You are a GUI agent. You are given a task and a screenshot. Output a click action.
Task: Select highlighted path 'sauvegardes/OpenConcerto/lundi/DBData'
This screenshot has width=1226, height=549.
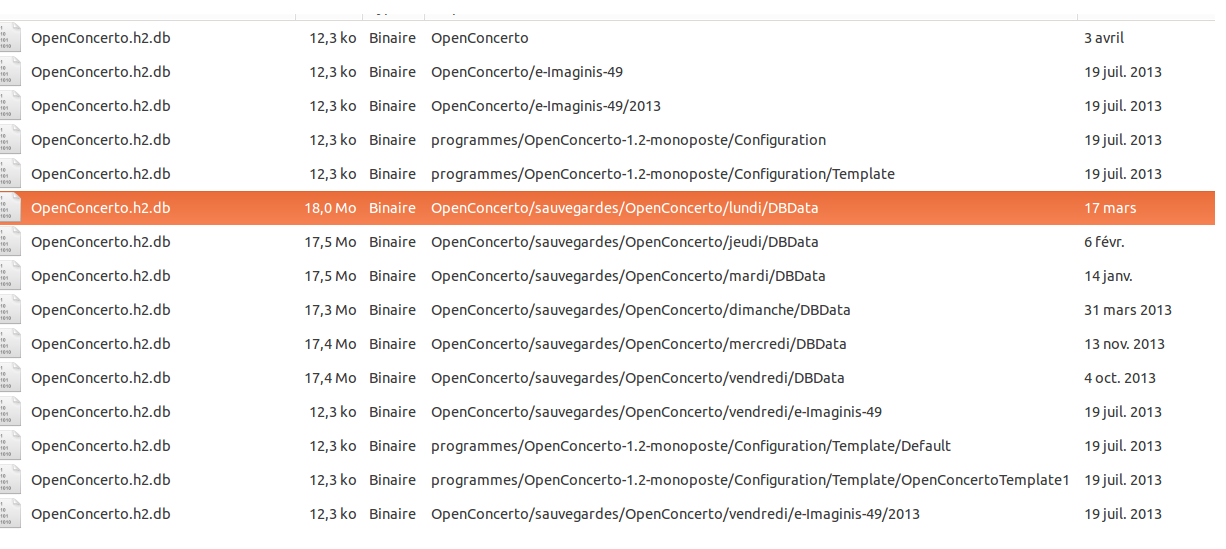[626, 208]
